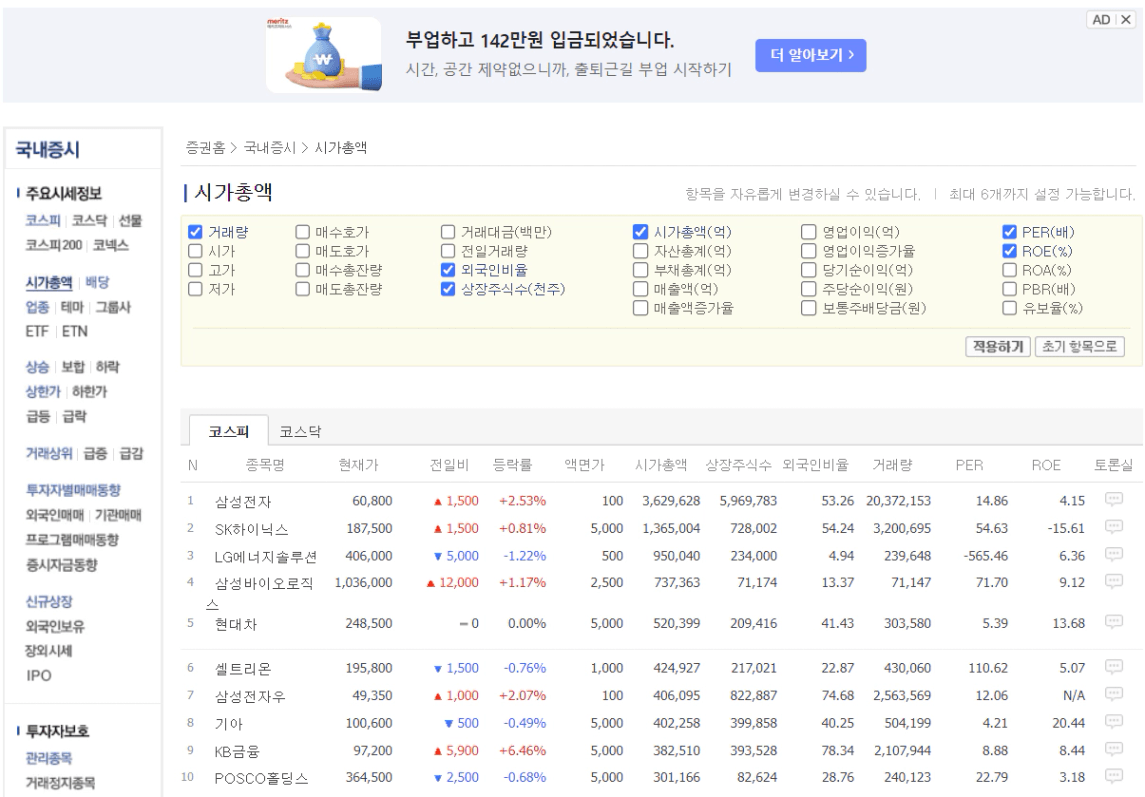Reset with 초기 항목으로 button
The width and height of the screenshot is (1145, 797).
1080,347
